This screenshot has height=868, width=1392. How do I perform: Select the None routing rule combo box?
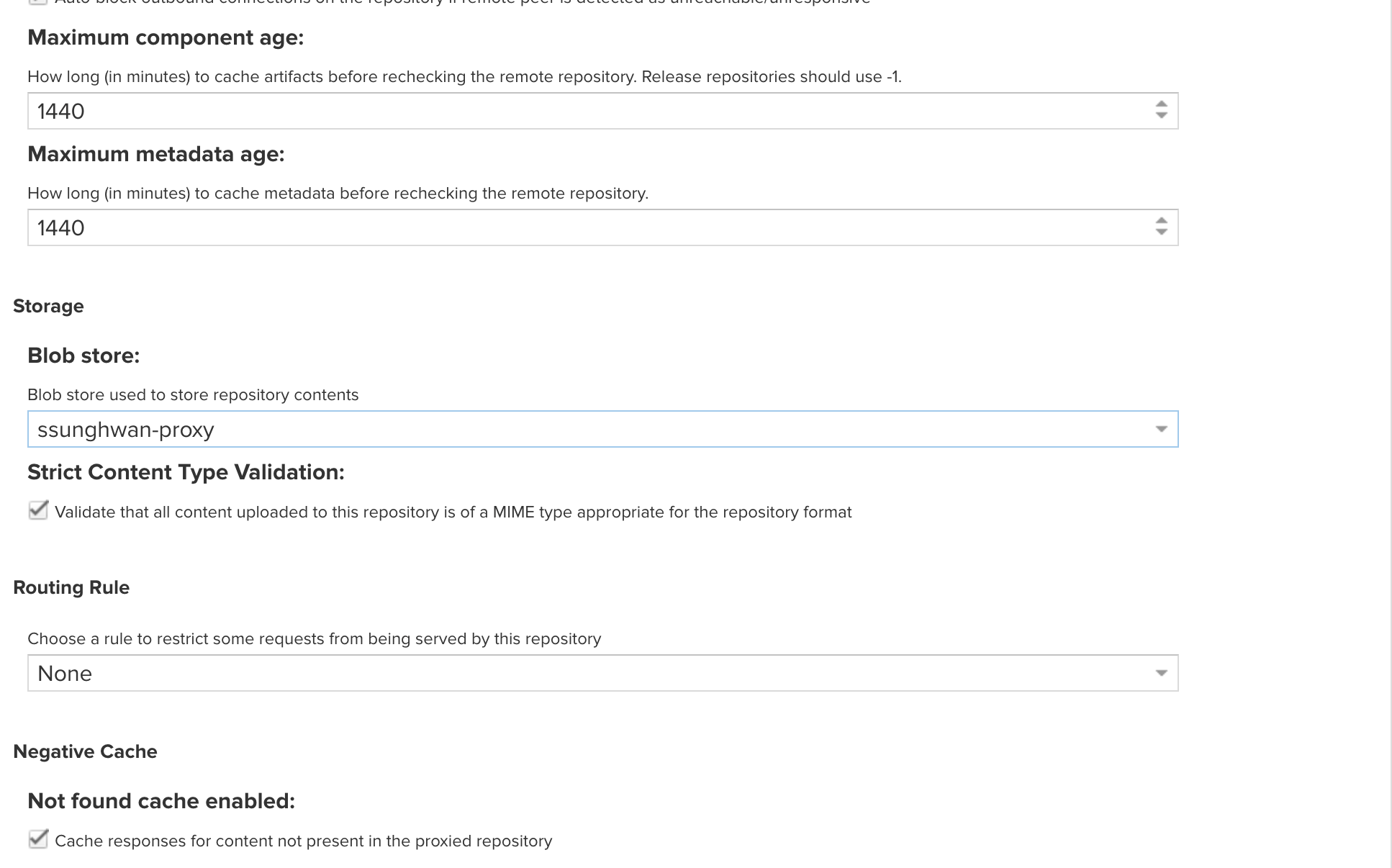pos(602,673)
